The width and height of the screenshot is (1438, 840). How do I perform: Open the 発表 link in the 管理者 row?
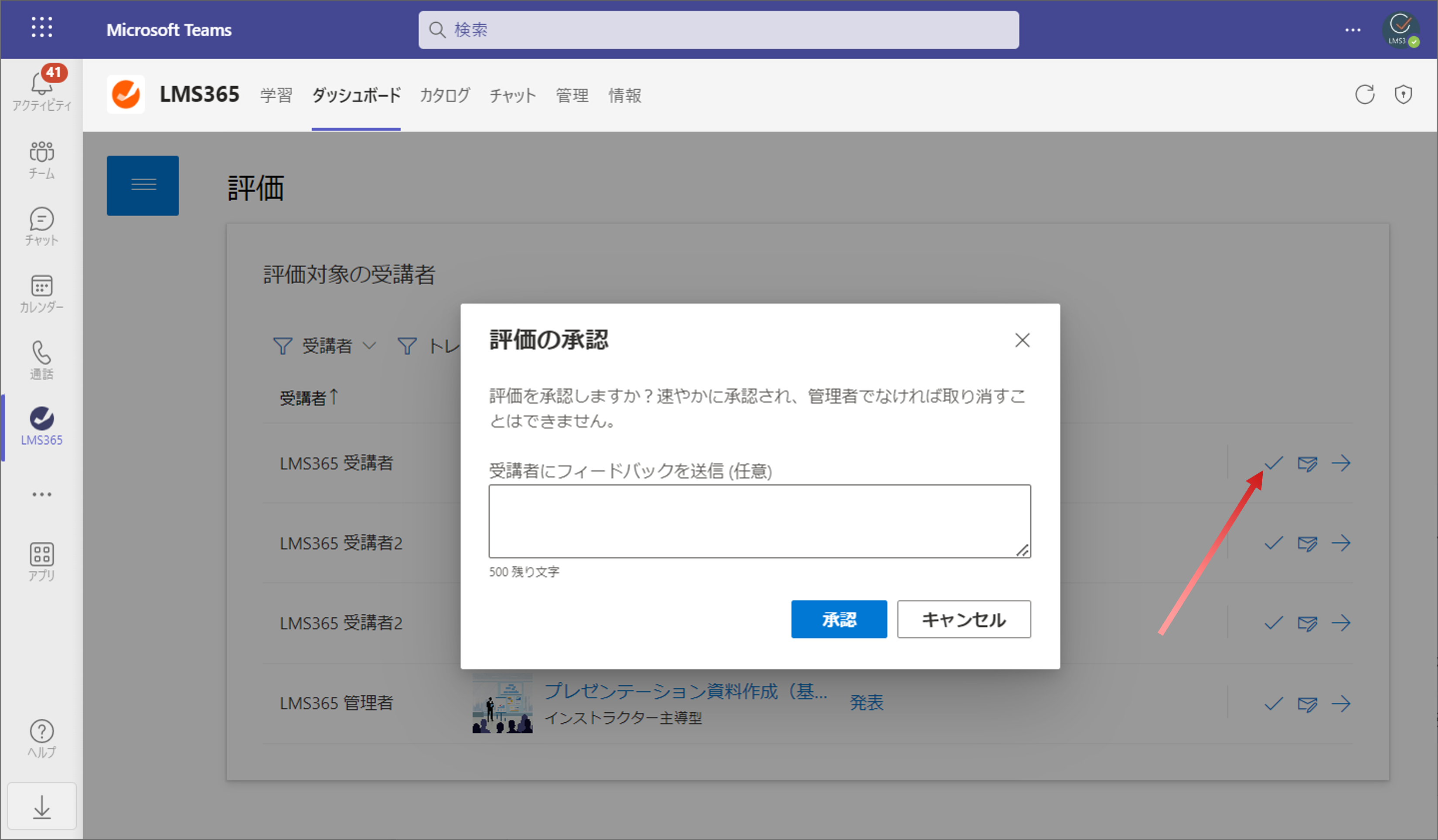point(866,703)
